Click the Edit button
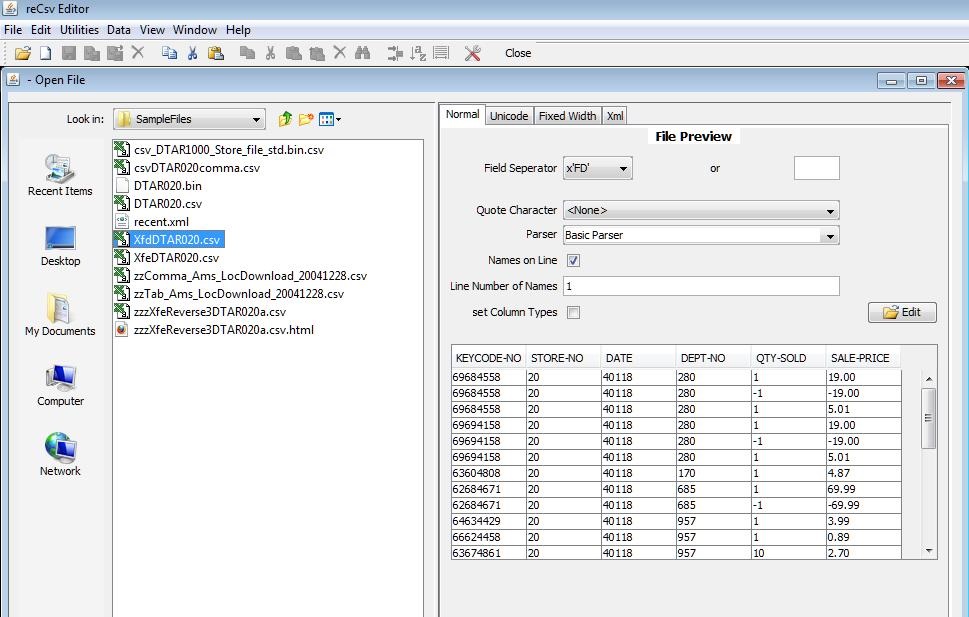 click(902, 313)
